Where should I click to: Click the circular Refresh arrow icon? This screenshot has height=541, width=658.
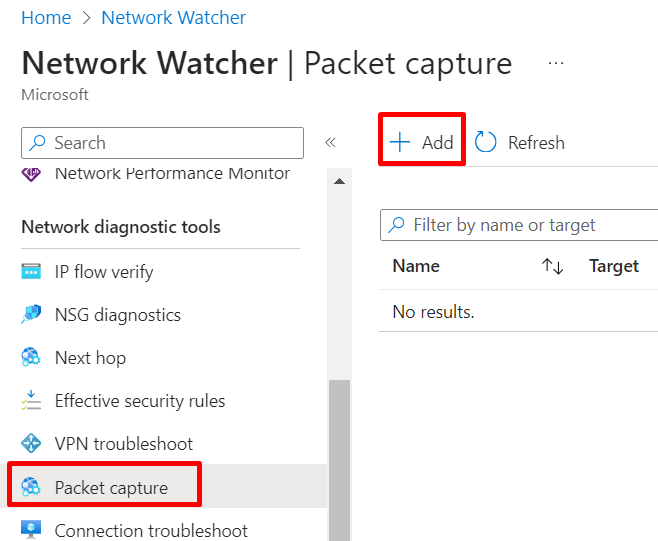click(x=486, y=142)
